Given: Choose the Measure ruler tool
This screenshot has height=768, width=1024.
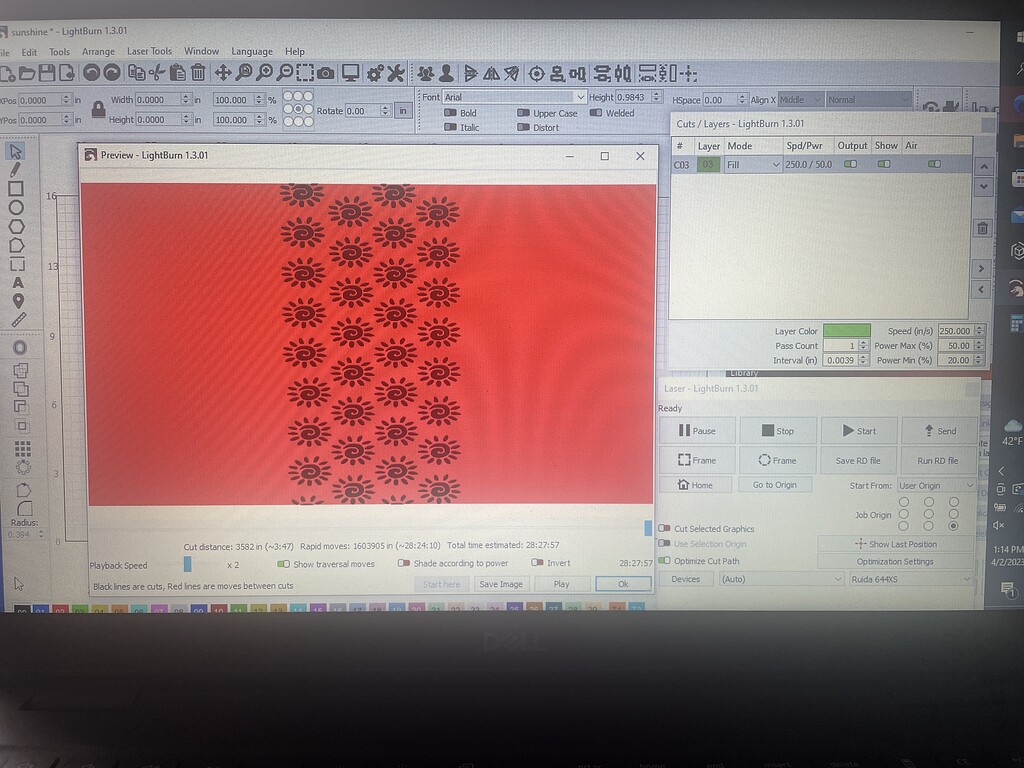Looking at the screenshot, I should pos(18,320).
